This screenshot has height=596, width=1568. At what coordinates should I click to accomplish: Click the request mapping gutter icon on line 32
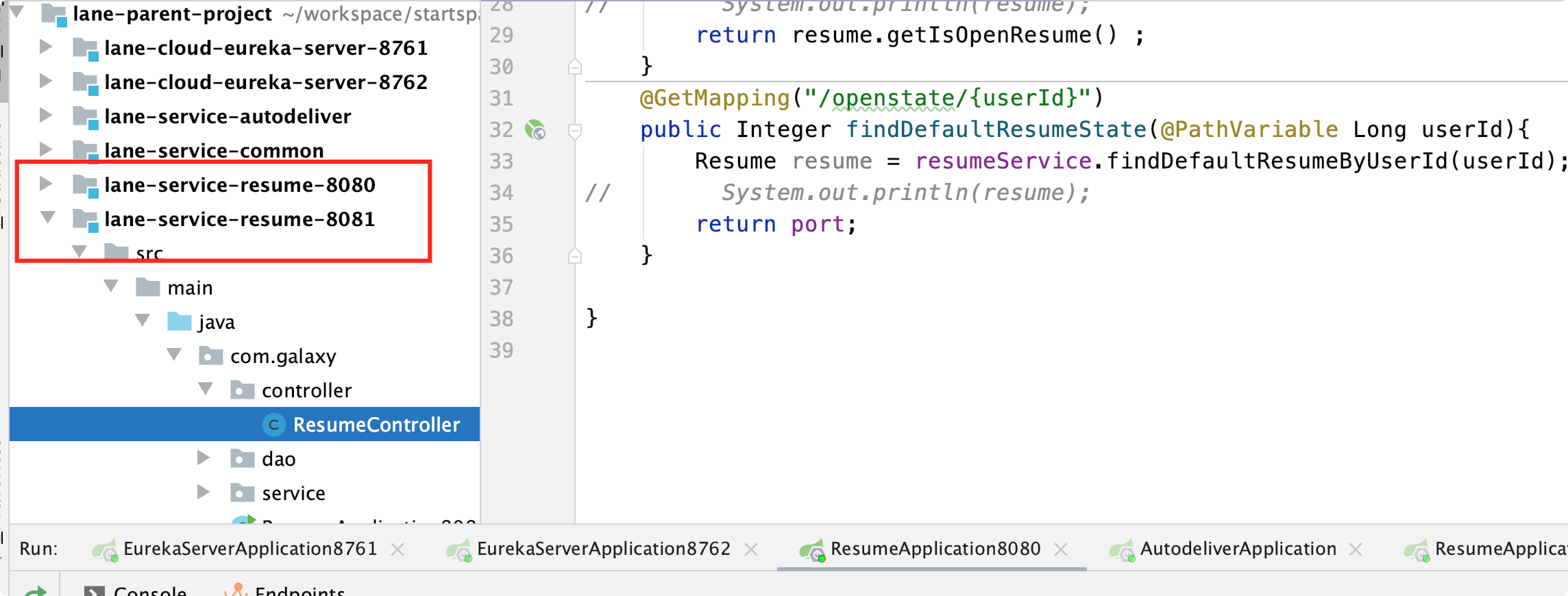535,129
